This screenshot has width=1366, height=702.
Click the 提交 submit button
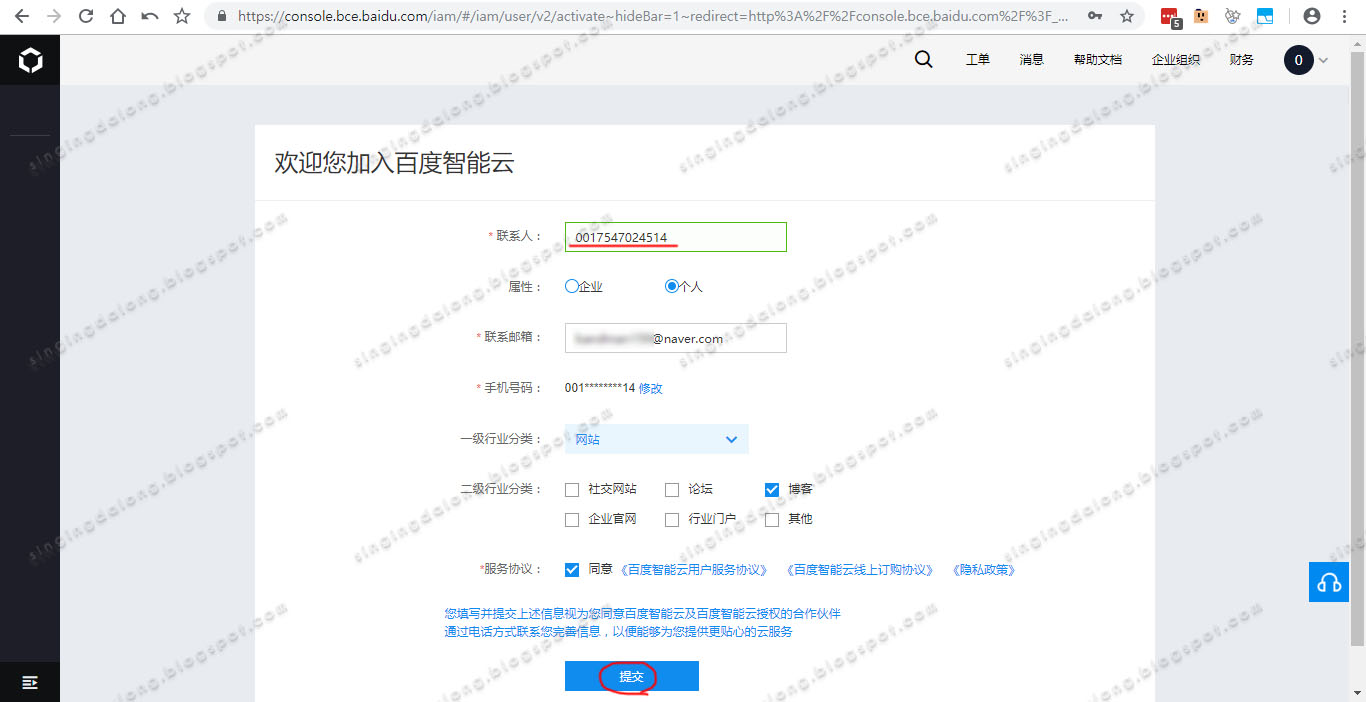coord(632,676)
